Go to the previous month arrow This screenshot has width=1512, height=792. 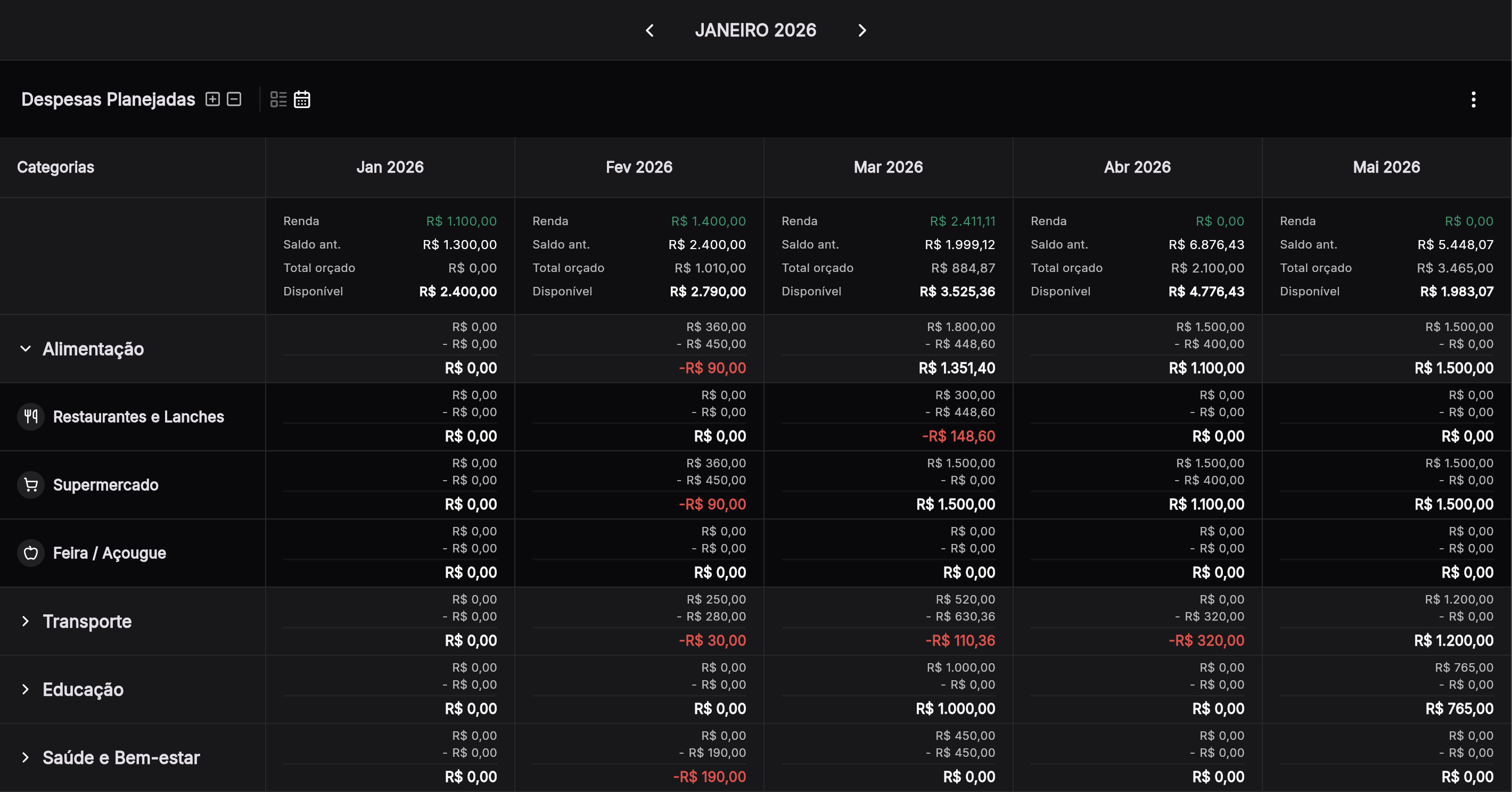click(x=650, y=30)
